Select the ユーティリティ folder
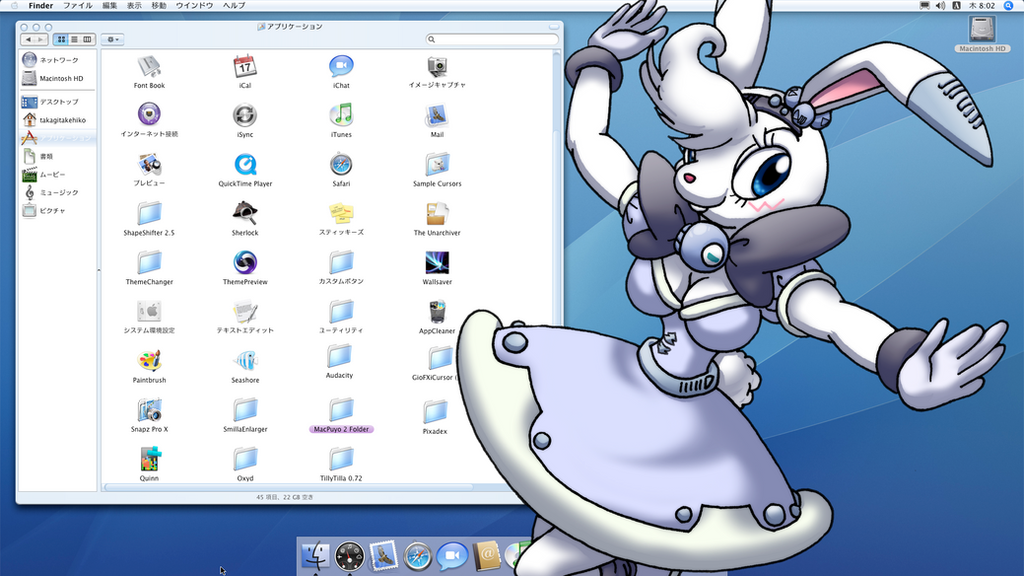1024x576 pixels. coord(341,312)
